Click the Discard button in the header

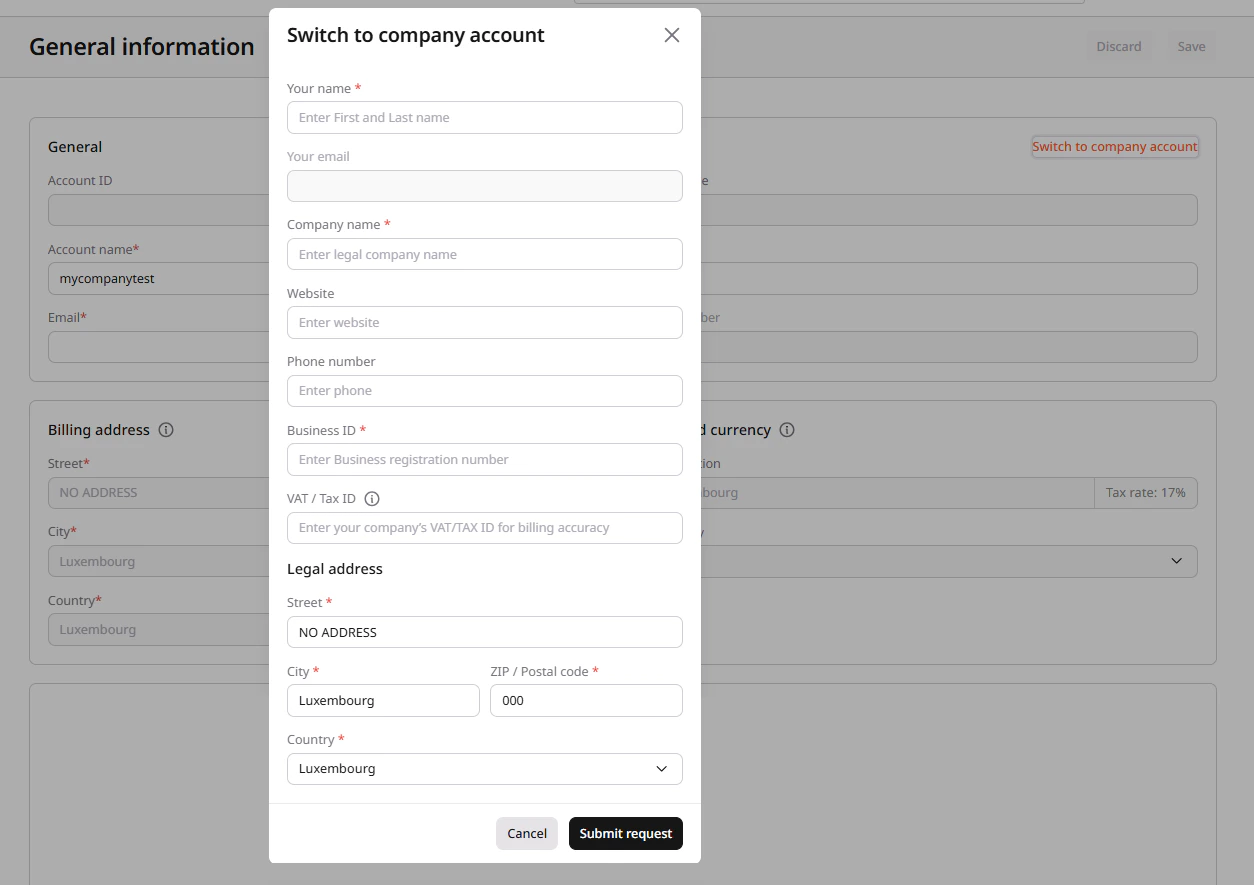click(x=1119, y=46)
